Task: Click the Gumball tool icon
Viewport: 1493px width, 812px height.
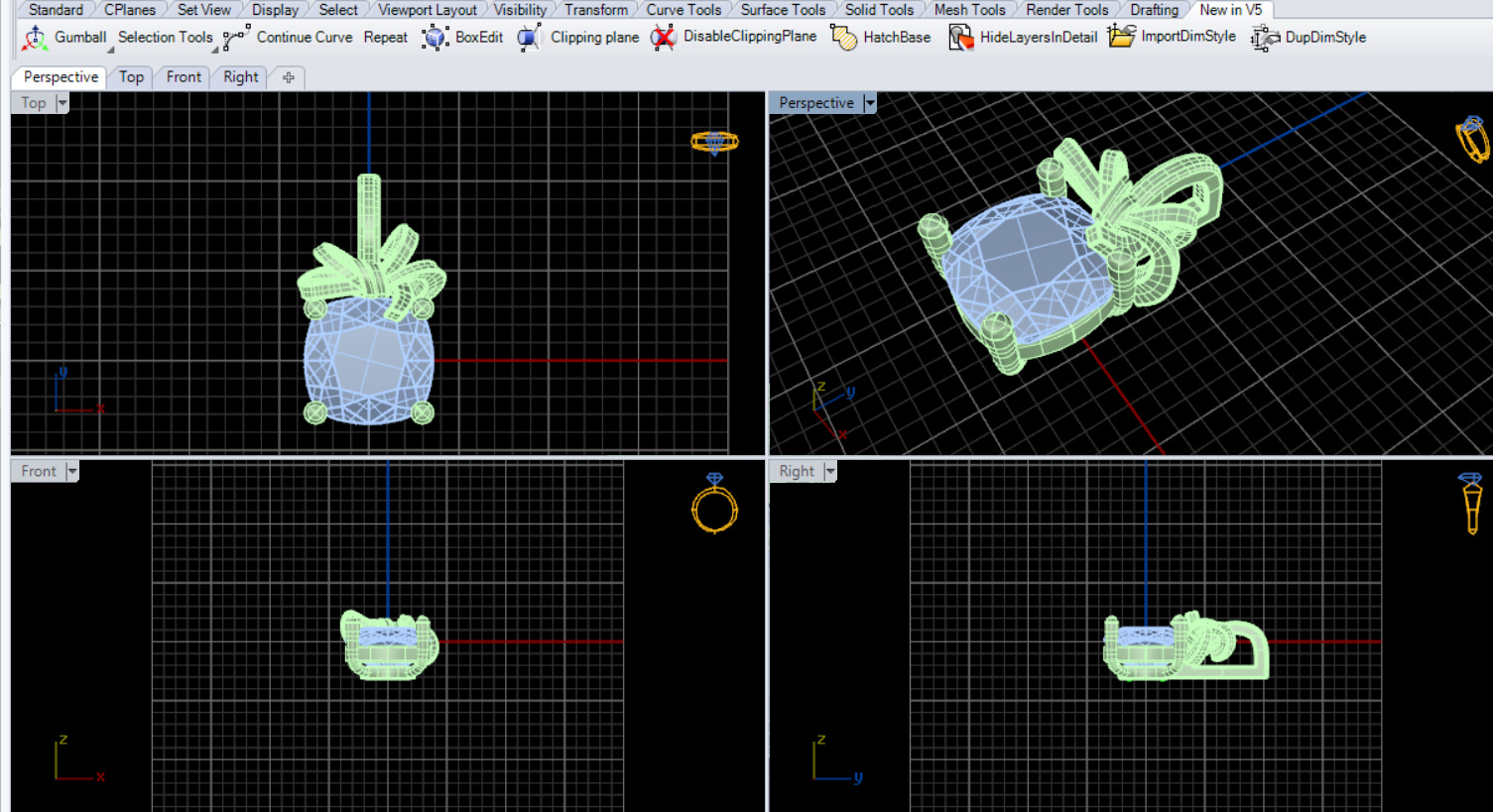Action: (x=35, y=38)
